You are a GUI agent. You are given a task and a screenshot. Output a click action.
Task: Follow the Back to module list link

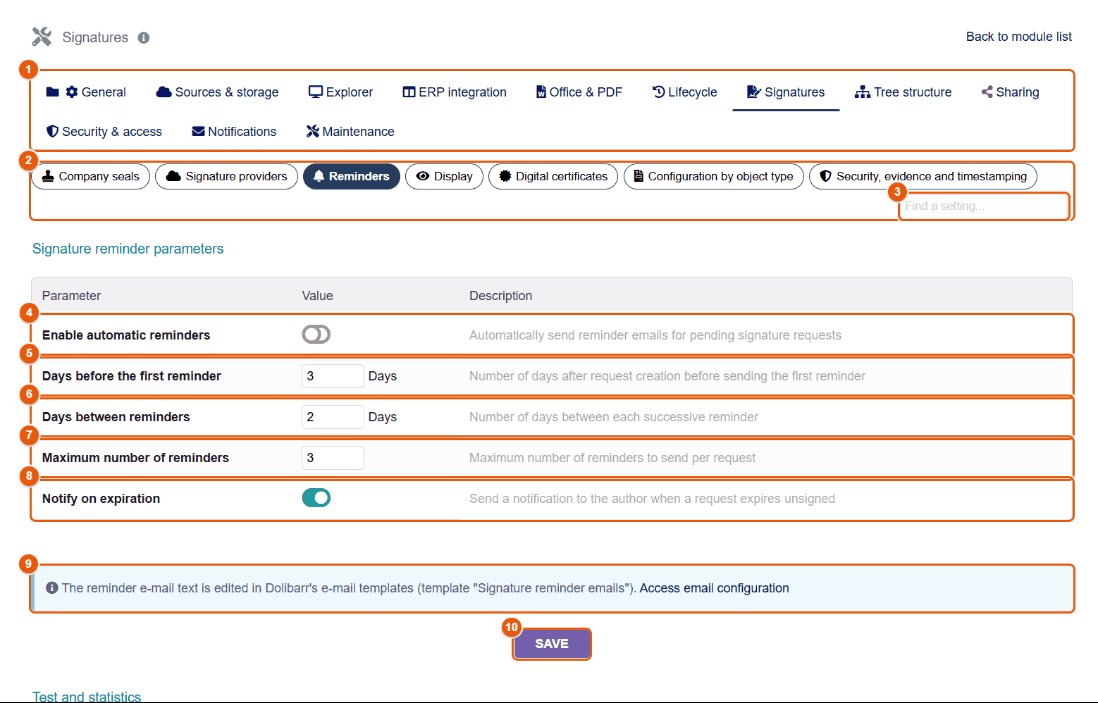tap(1019, 36)
